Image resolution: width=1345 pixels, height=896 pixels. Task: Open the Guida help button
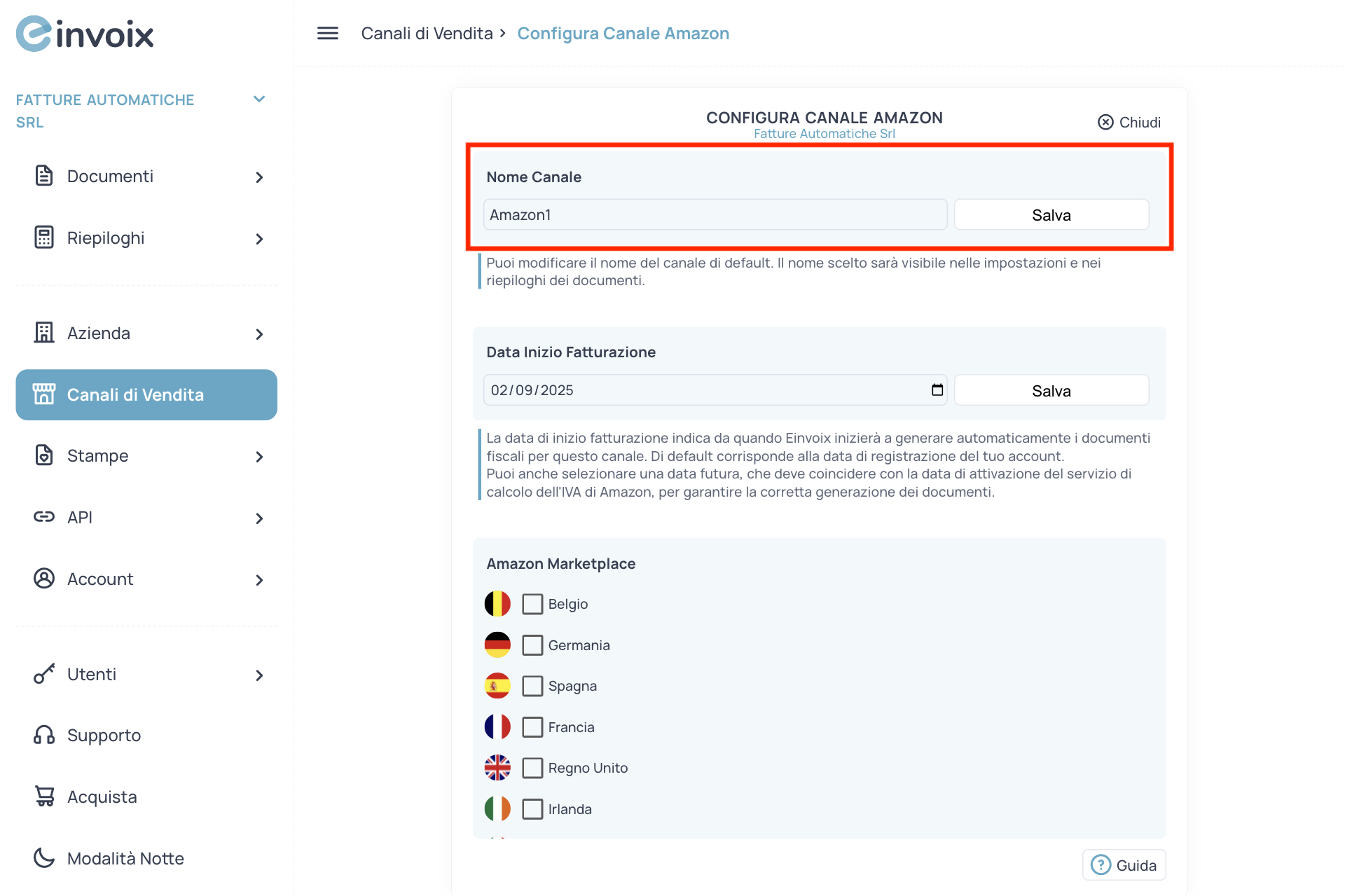(x=1124, y=864)
